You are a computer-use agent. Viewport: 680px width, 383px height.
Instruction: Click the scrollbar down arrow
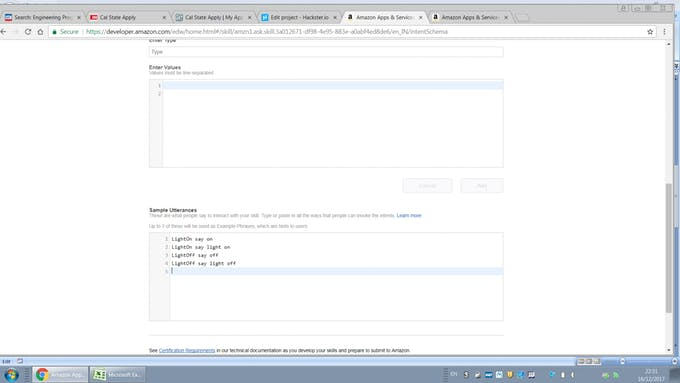click(668, 350)
